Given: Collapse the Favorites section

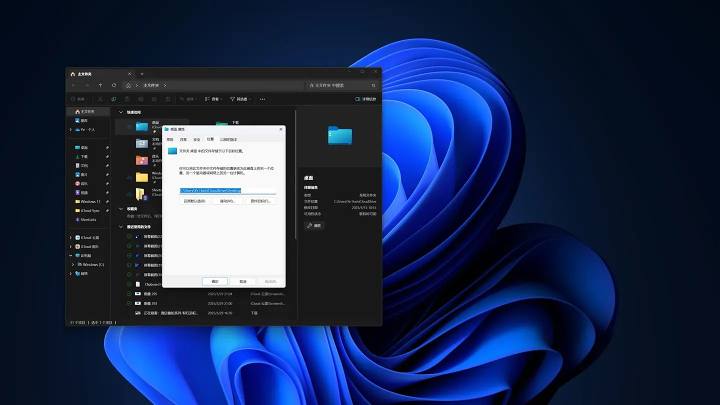Looking at the screenshot, I should [121, 209].
